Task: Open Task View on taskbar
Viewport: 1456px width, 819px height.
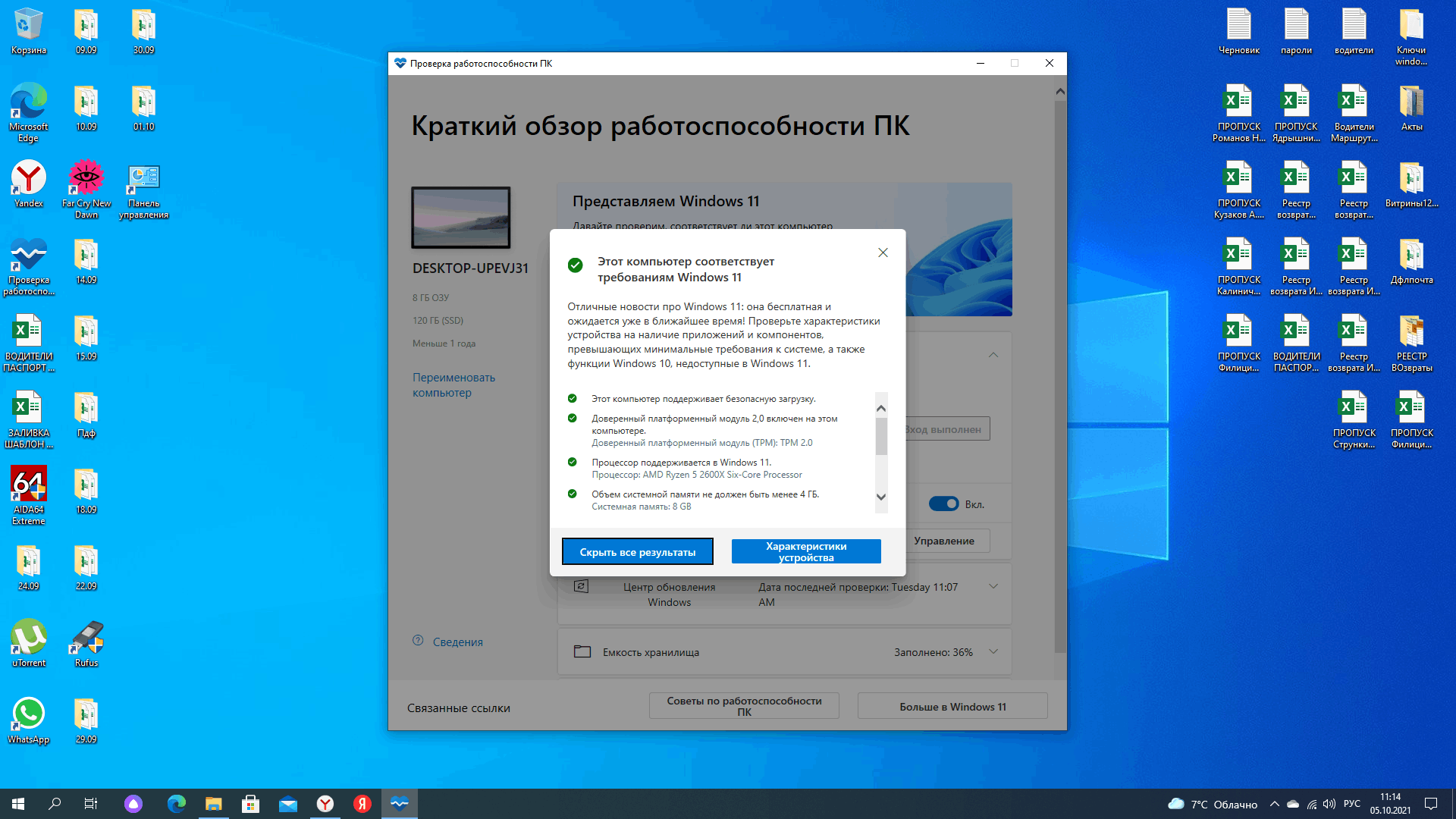Action: (x=91, y=804)
